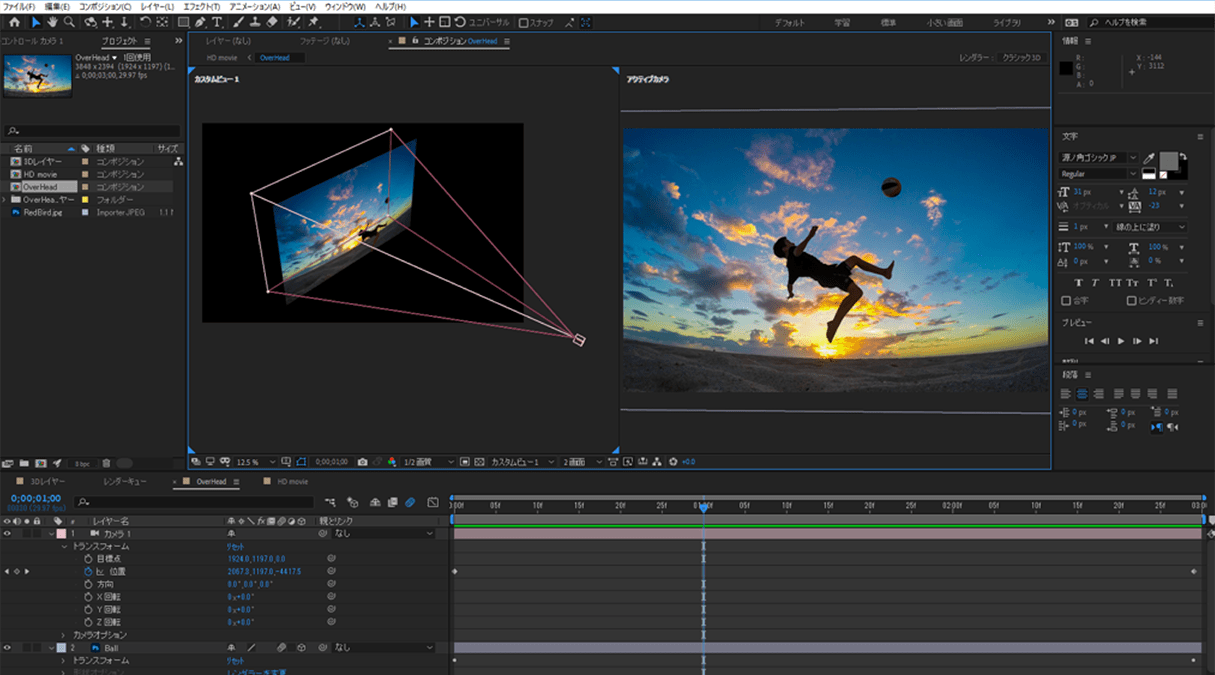Collapse the トランスフォーム group of カメラ 1

click(x=65, y=547)
